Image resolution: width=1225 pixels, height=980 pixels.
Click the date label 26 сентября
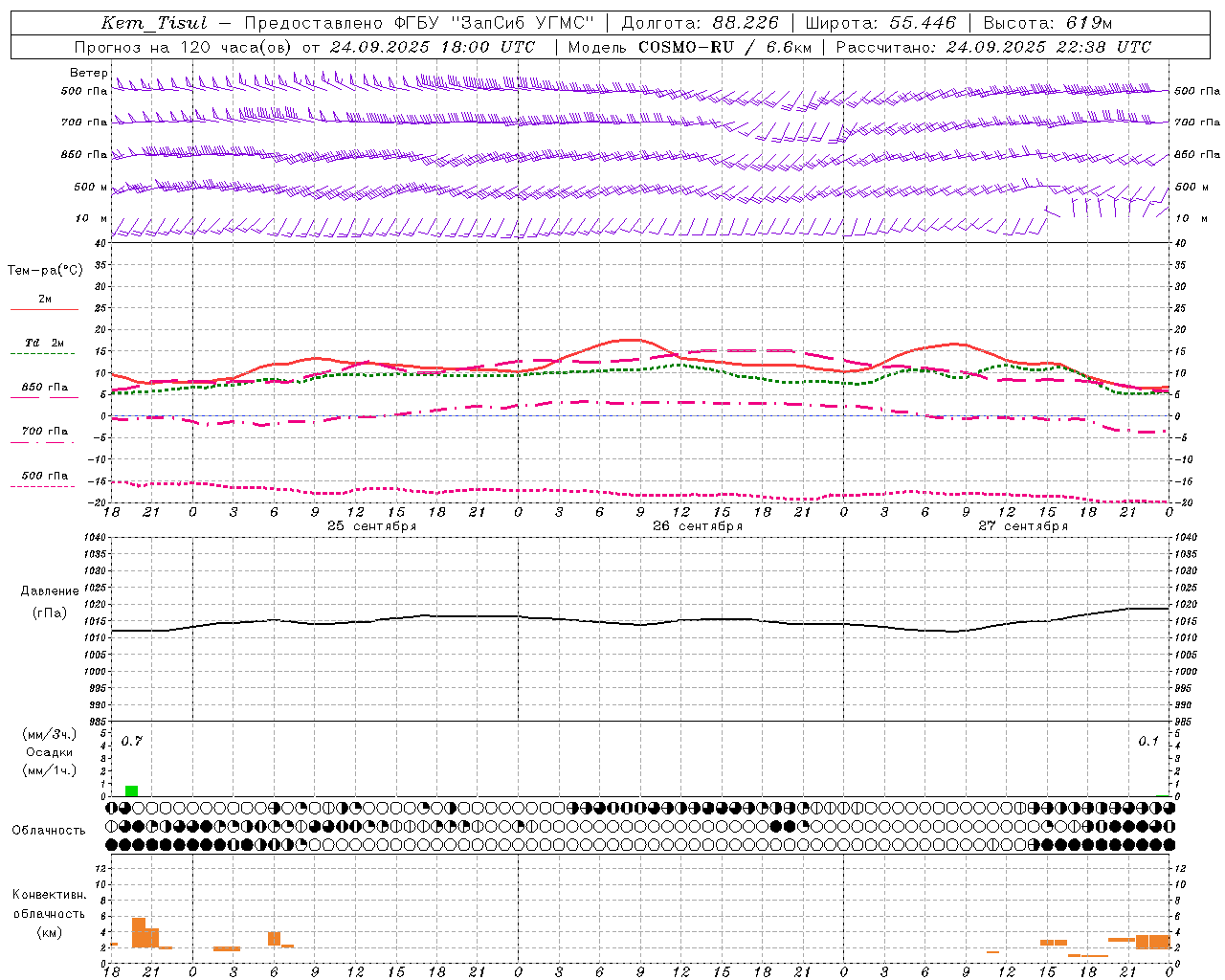(x=698, y=526)
